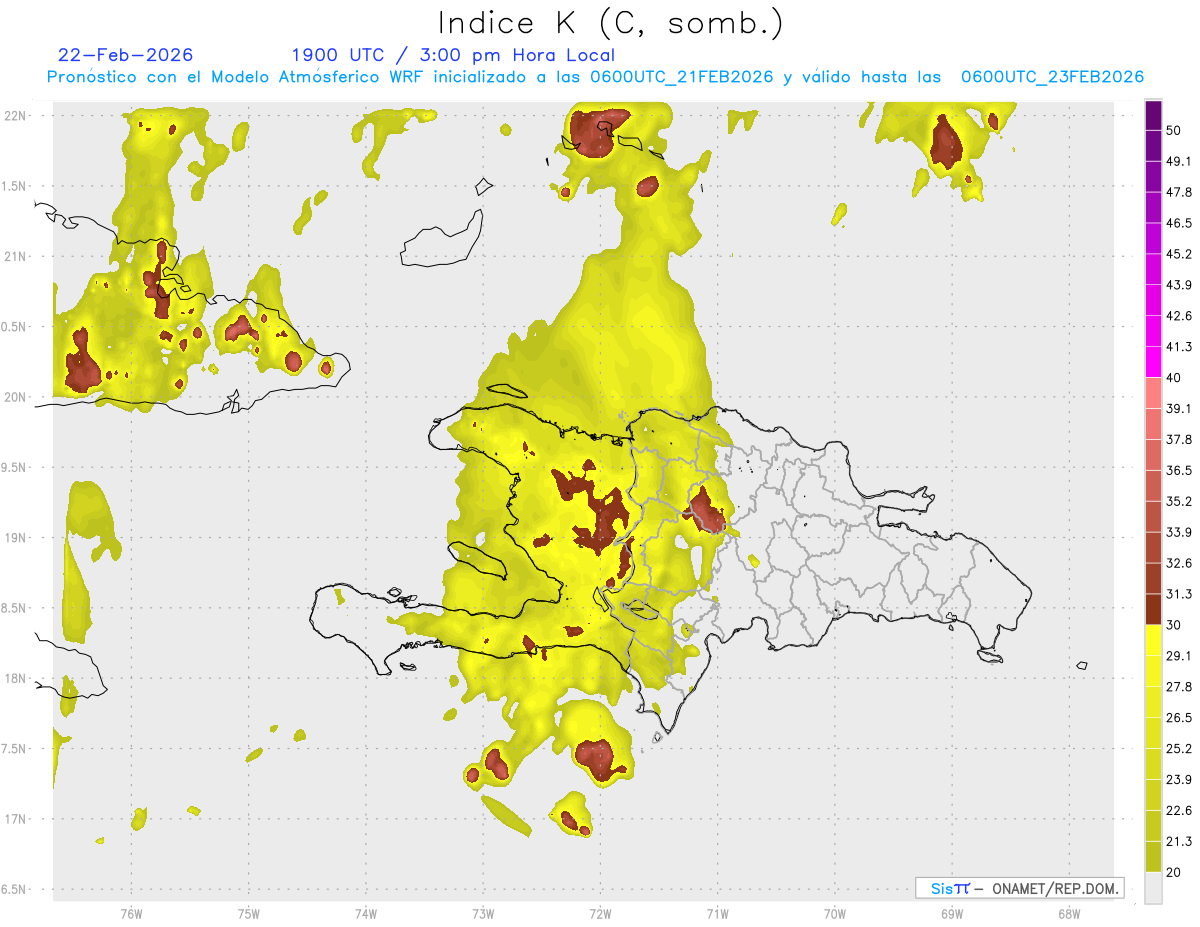The image size is (1200, 927).
Task: Click "1900 UTC / 3:00 pm Hora Local"
Action: 453,55
